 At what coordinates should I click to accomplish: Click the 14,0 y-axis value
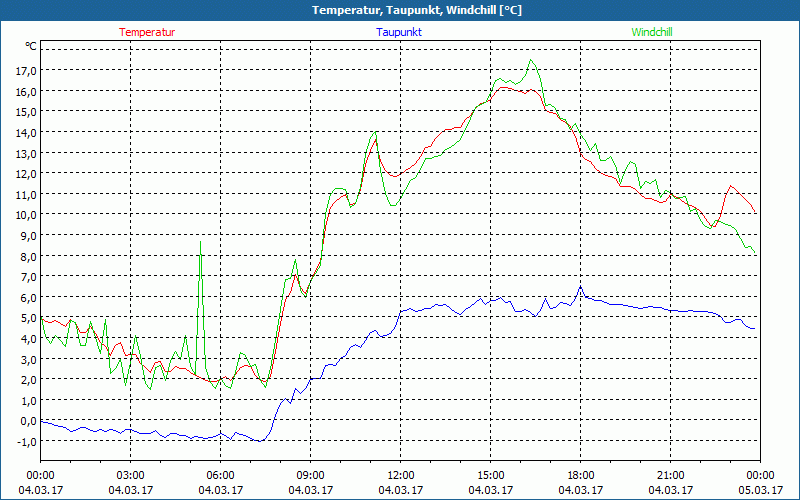[26, 133]
